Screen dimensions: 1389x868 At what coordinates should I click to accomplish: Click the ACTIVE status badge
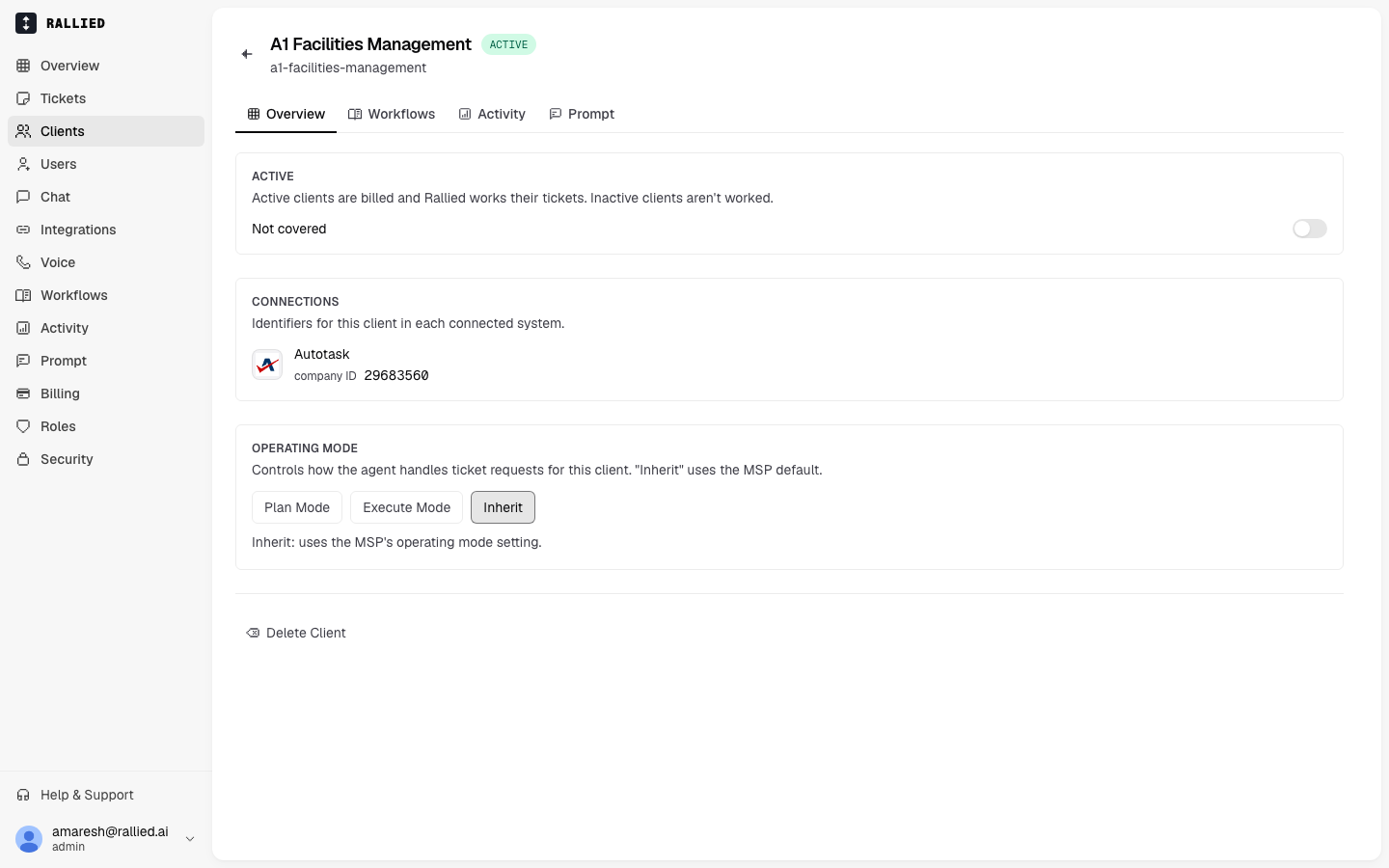(x=508, y=44)
